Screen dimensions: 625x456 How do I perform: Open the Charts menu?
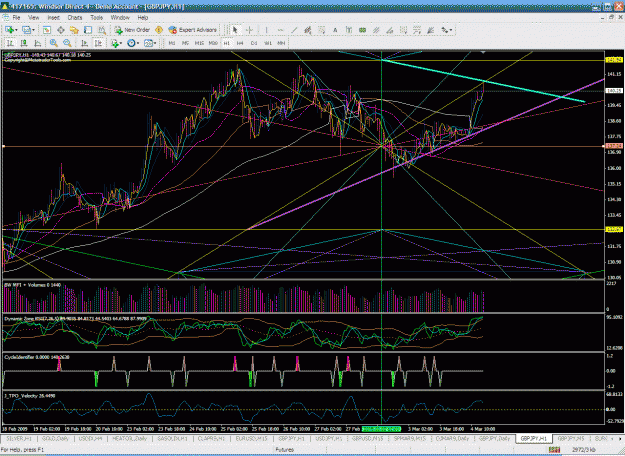click(75, 18)
